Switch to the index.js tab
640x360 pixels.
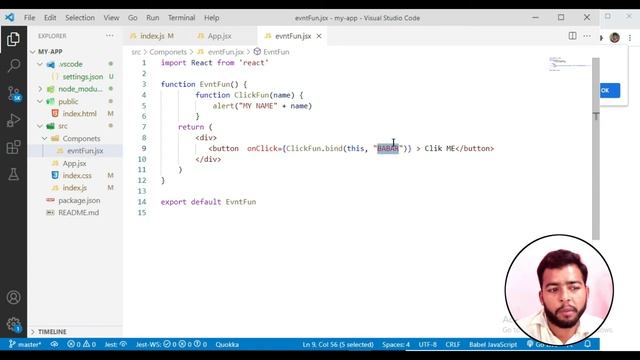pyautogui.click(x=152, y=36)
